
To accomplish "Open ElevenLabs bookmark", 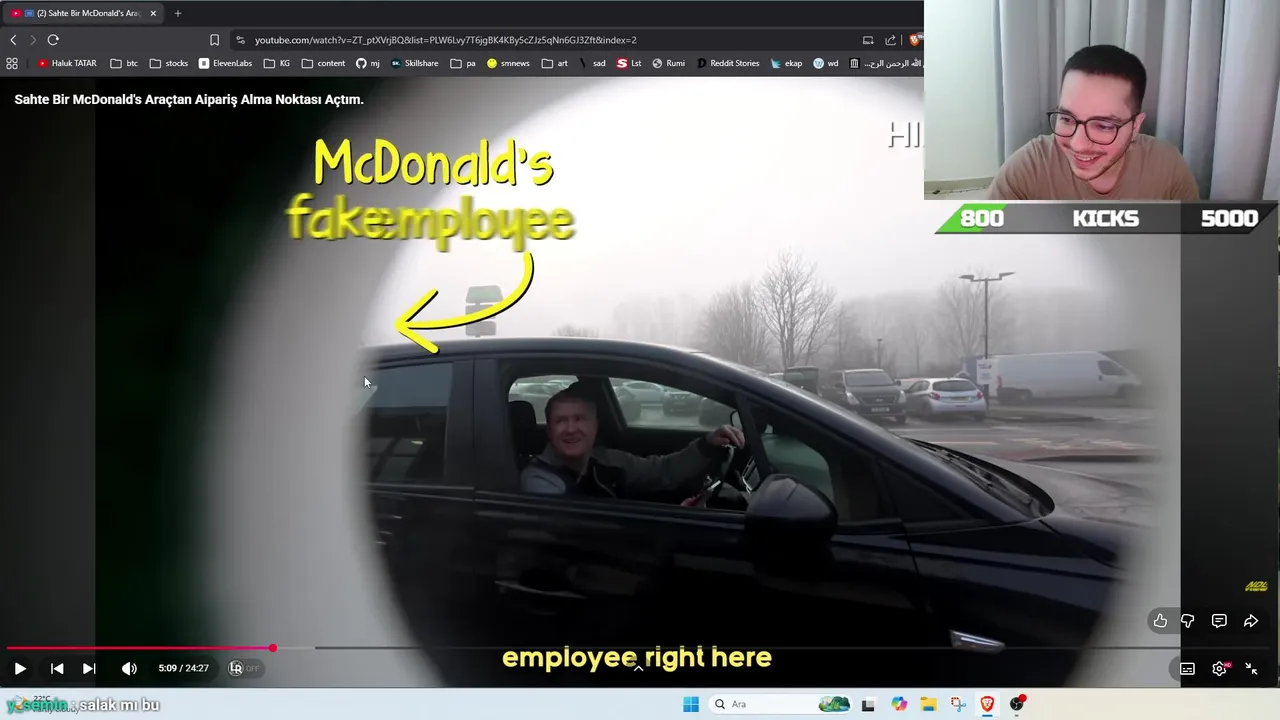I will [x=225, y=63].
